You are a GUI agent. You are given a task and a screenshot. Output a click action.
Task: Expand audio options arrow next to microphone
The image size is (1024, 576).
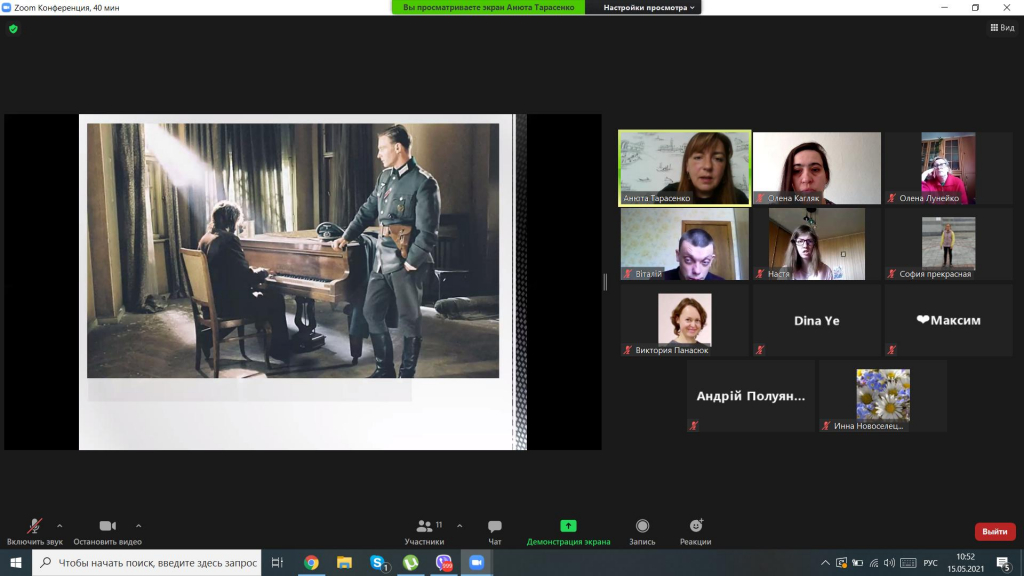click(59, 526)
